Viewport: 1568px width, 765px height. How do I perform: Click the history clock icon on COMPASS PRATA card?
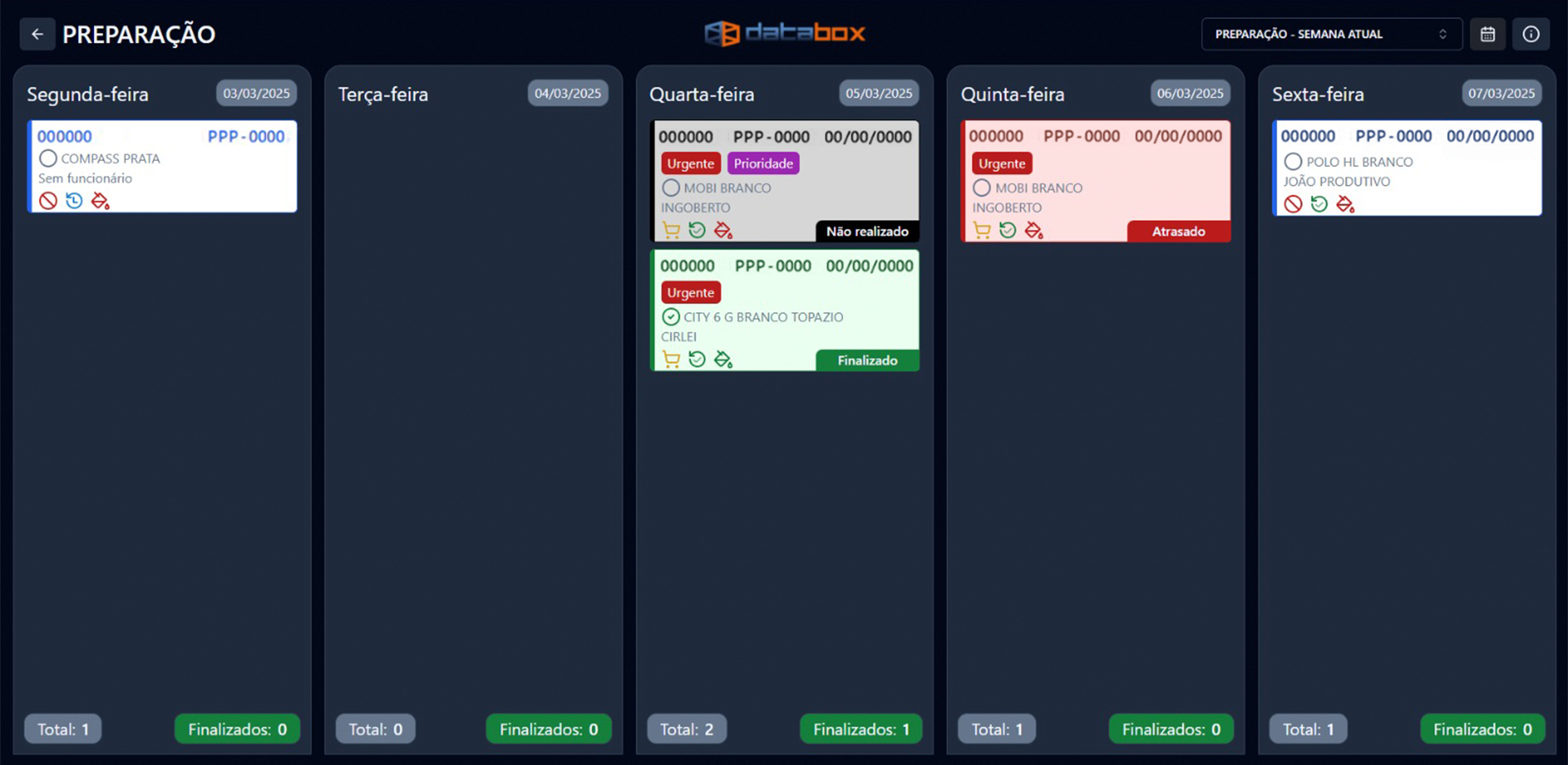click(74, 201)
